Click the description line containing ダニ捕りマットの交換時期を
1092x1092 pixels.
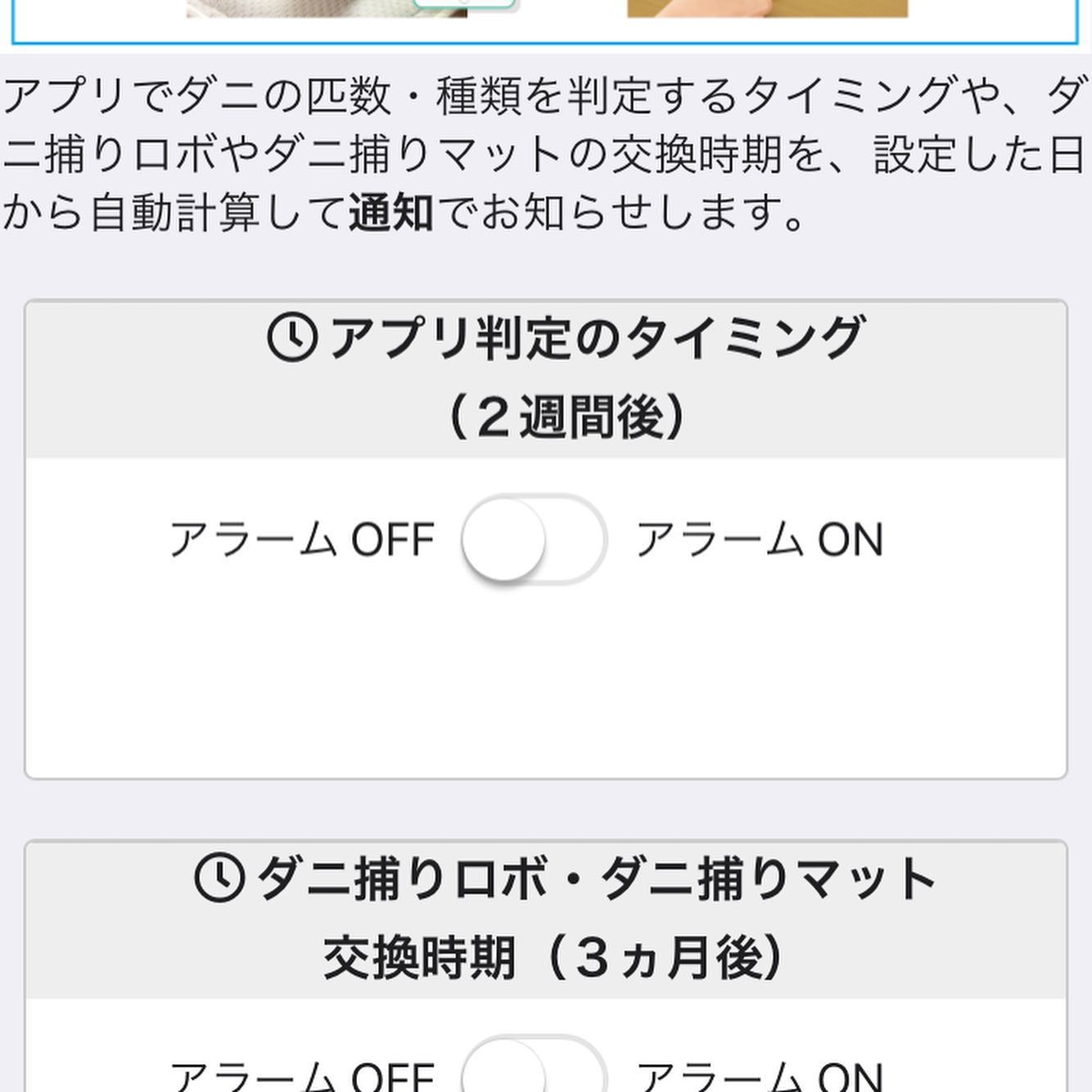point(545,155)
